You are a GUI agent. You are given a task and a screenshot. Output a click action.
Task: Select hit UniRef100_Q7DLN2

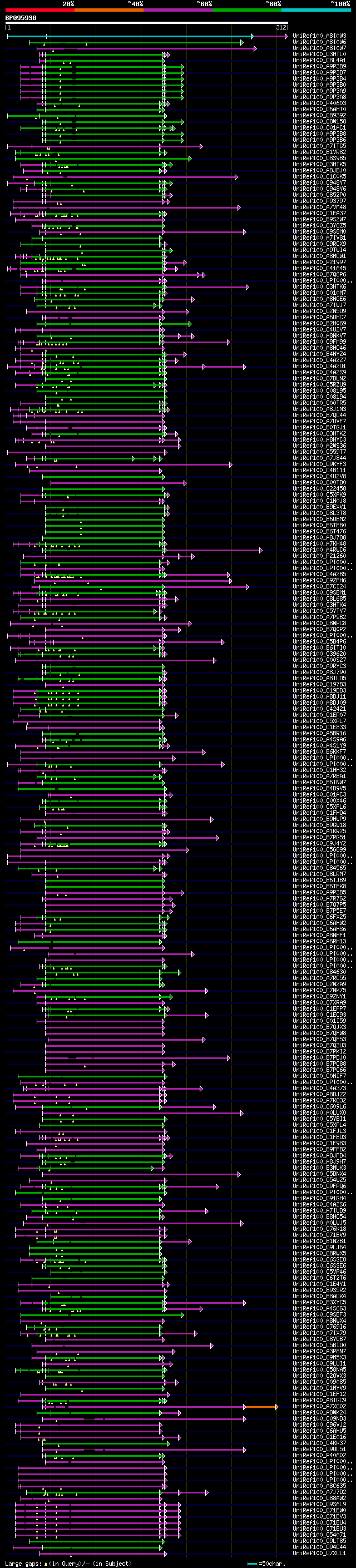[x=319, y=379]
